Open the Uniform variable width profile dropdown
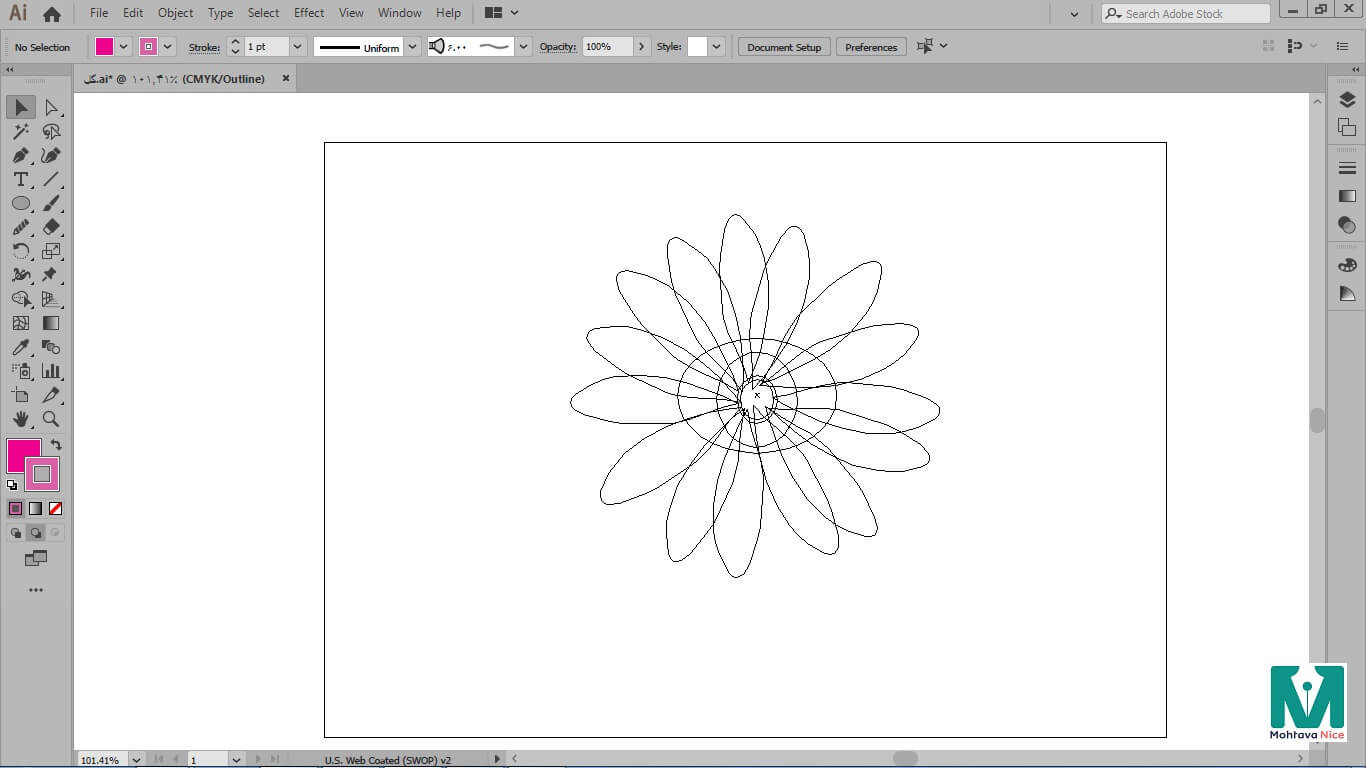Viewport: 1366px width, 768px height. 412,47
